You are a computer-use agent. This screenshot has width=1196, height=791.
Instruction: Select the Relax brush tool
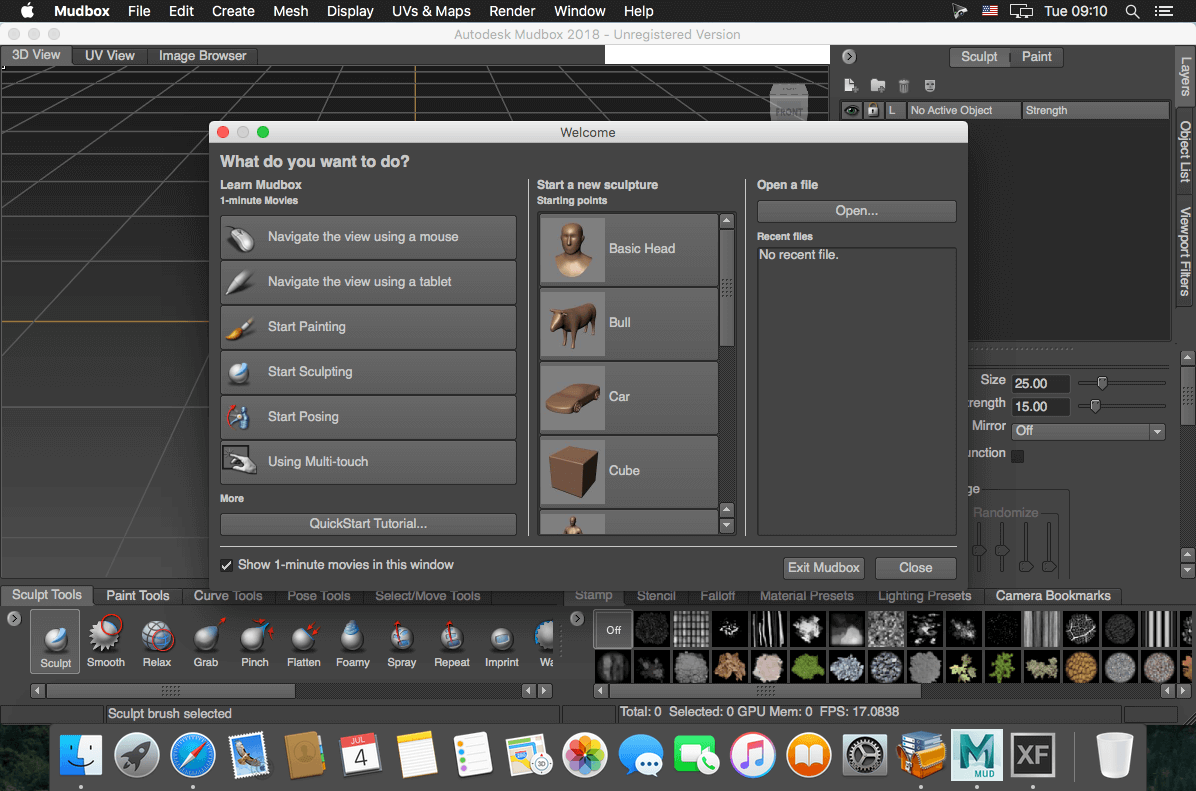[156, 641]
